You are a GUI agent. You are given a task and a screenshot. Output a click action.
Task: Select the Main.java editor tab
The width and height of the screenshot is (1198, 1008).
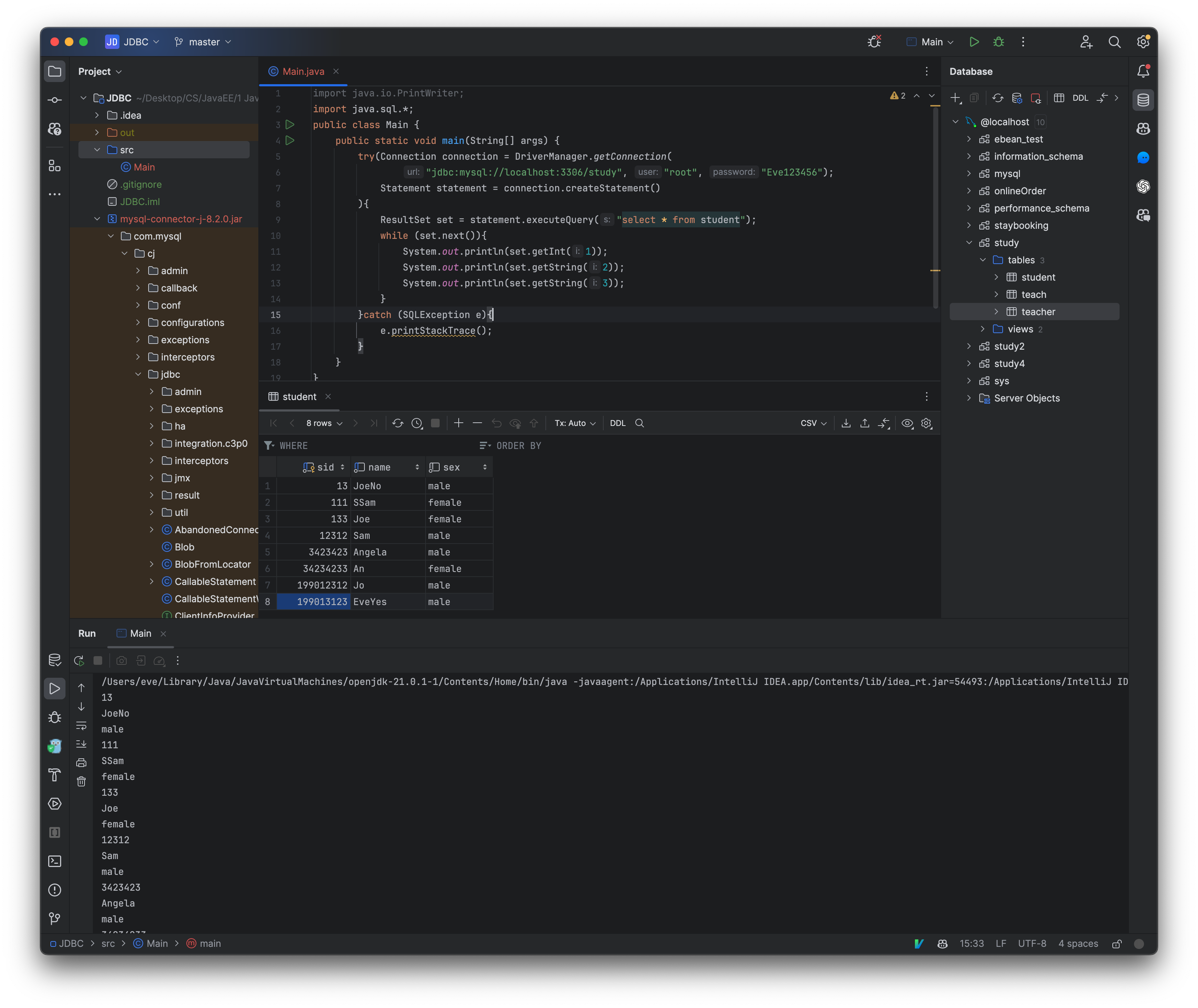point(300,71)
